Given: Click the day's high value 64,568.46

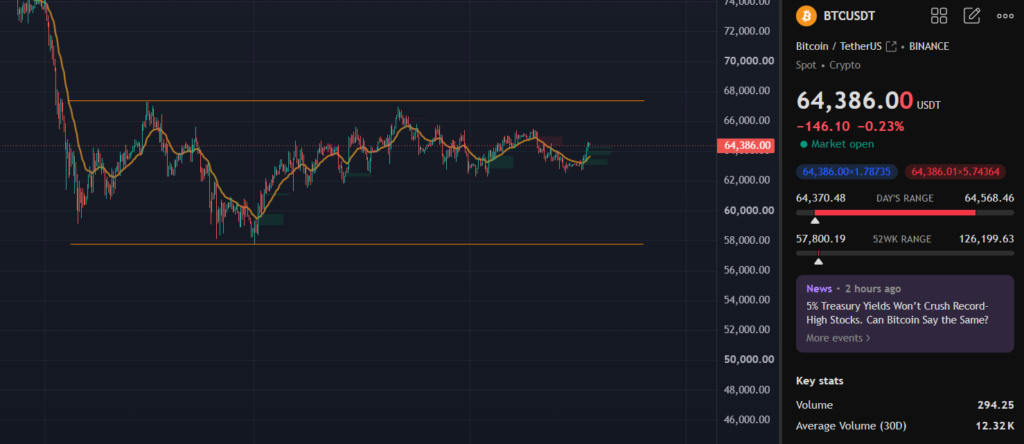Looking at the screenshot, I should 989,198.
